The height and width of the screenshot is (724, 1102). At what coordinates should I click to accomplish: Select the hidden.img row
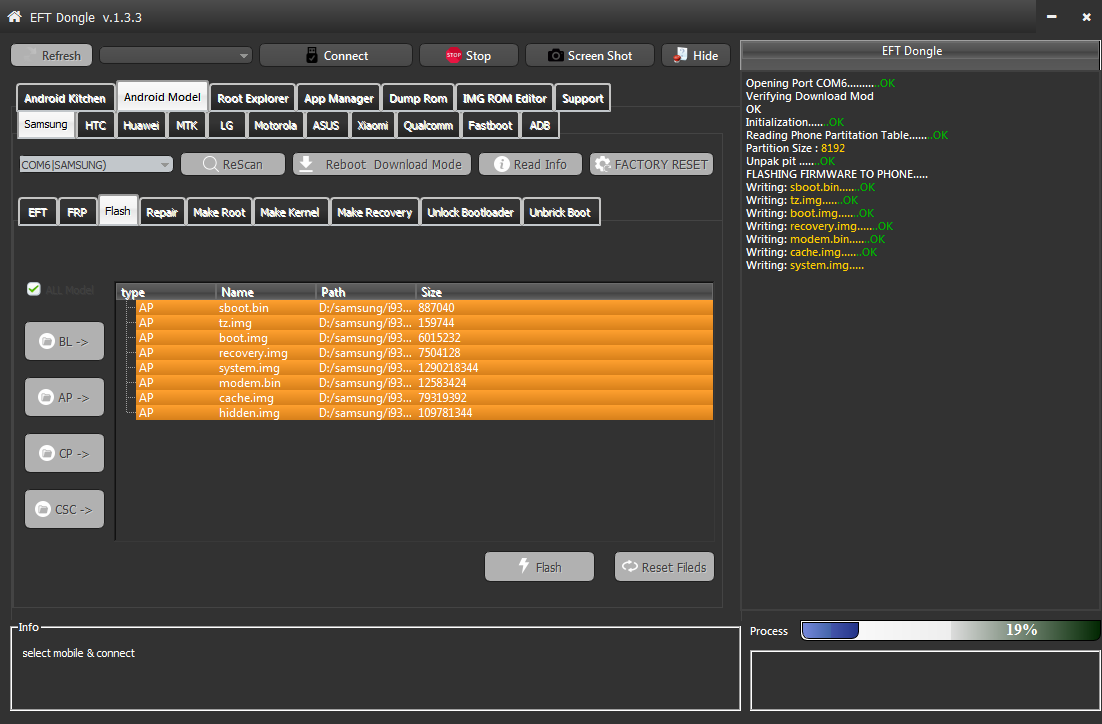(424, 413)
